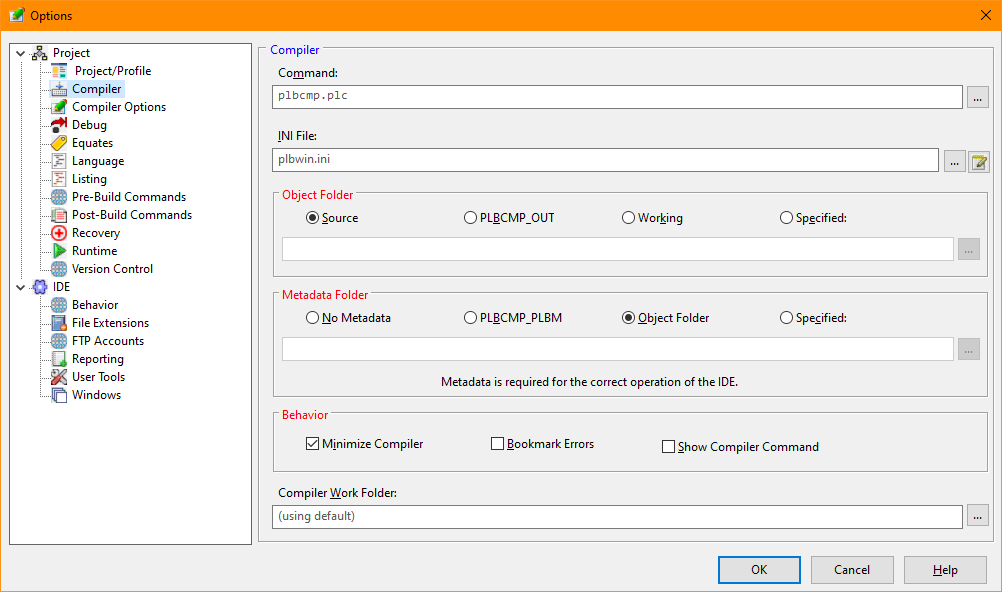Select PLBCMP_OUT as the Object Folder
The height and width of the screenshot is (592, 1002).
click(469, 217)
